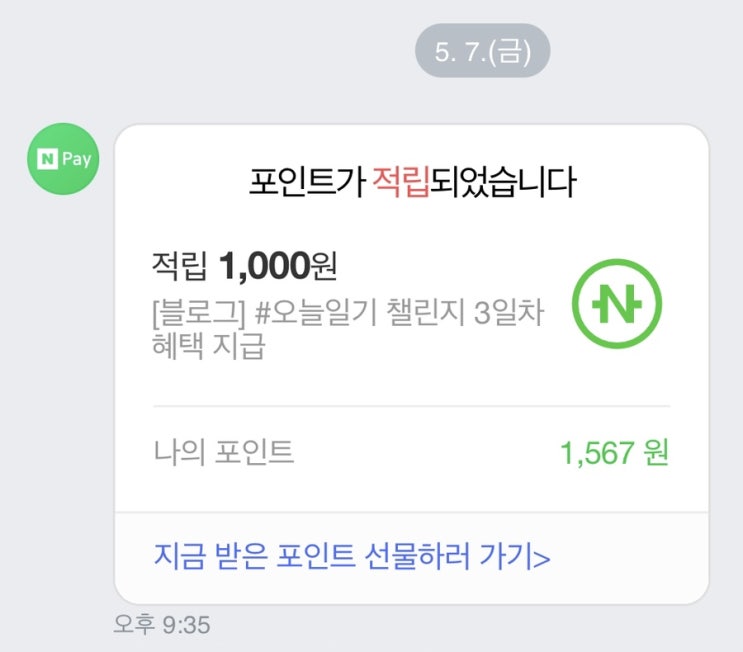
Task: Click the 적립 label before 1,000원
Action: (x=179, y=266)
